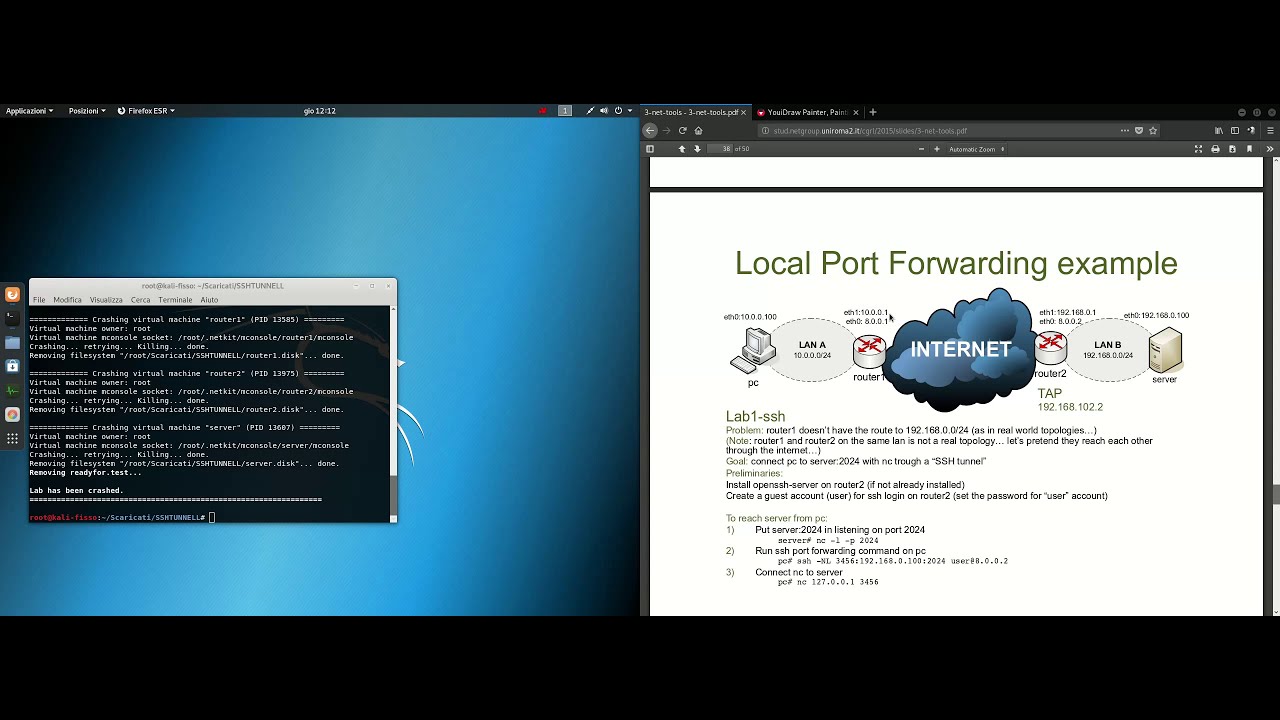Image resolution: width=1280 pixels, height=720 pixels.
Task: Open a new Firefox tab
Action: [872, 112]
